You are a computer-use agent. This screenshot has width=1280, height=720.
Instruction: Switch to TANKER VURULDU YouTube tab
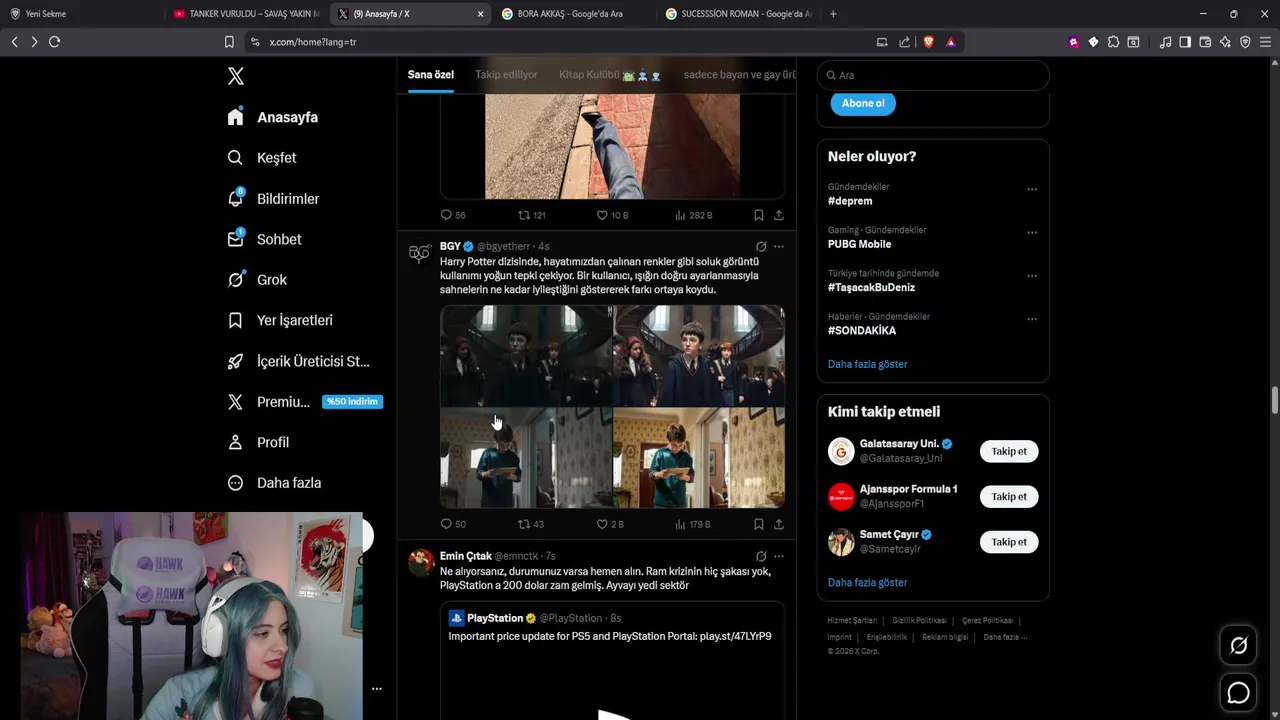click(245, 14)
